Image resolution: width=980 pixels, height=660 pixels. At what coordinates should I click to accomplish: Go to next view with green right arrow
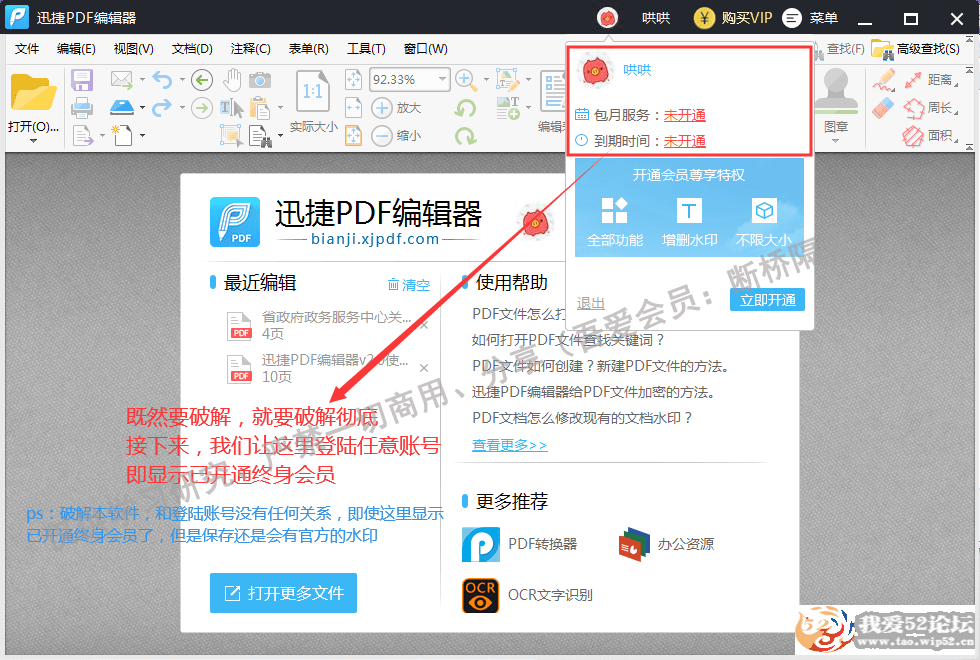point(201,108)
